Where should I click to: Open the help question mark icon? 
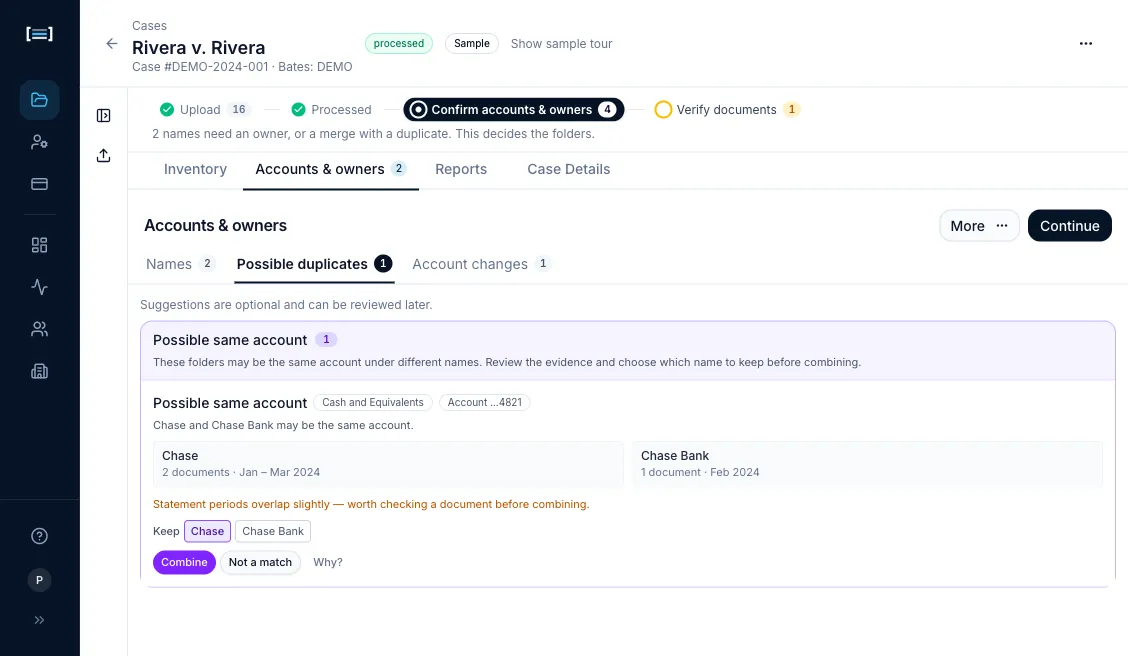tap(40, 536)
